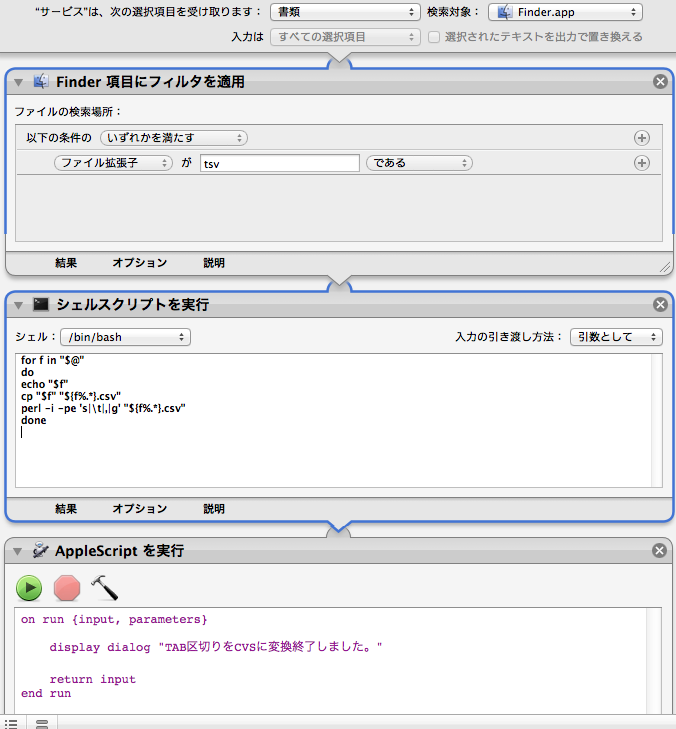676x729 pixels.
Task: Open 説明 tab of Finder filter action
Action: pyautogui.click(x=214, y=263)
